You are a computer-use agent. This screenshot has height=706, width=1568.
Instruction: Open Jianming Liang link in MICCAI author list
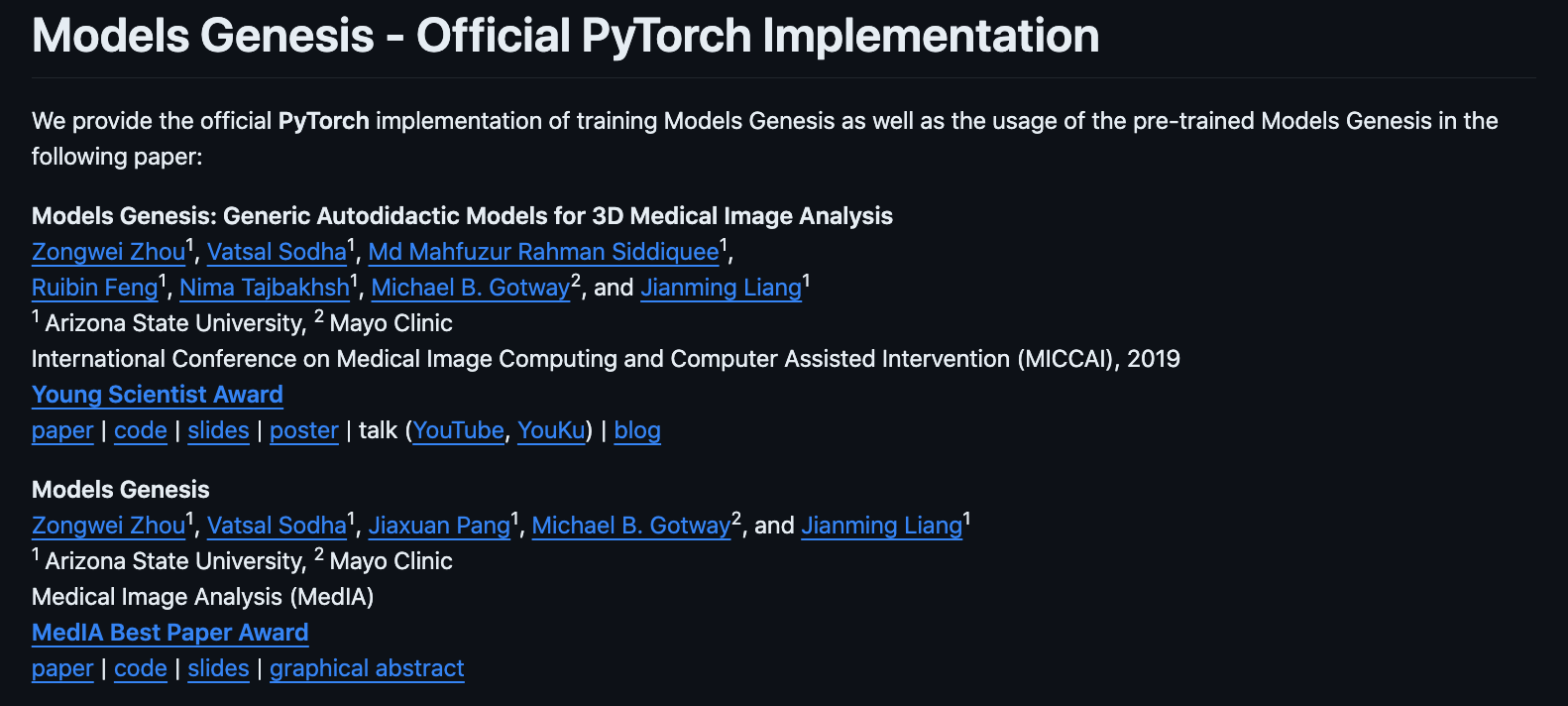pyautogui.click(x=721, y=288)
